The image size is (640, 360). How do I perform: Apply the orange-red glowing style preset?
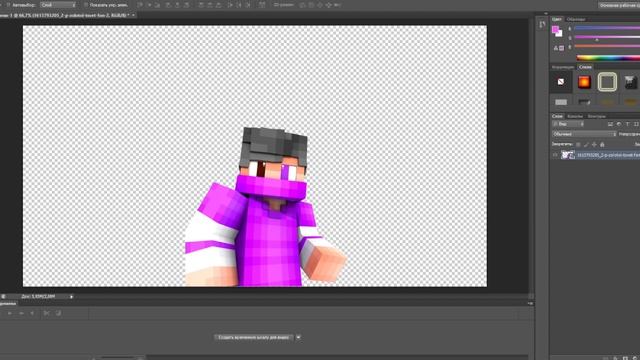pos(584,82)
